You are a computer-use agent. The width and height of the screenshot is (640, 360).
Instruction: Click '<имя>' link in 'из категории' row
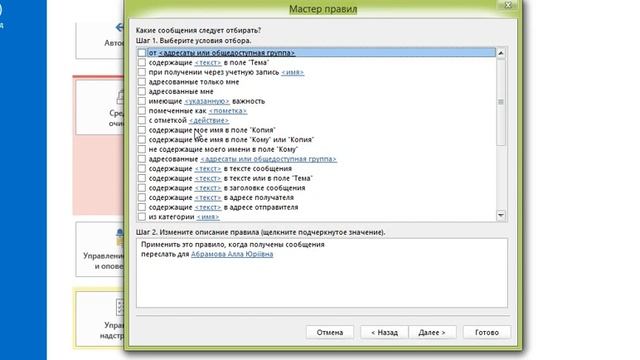(208, 217)
